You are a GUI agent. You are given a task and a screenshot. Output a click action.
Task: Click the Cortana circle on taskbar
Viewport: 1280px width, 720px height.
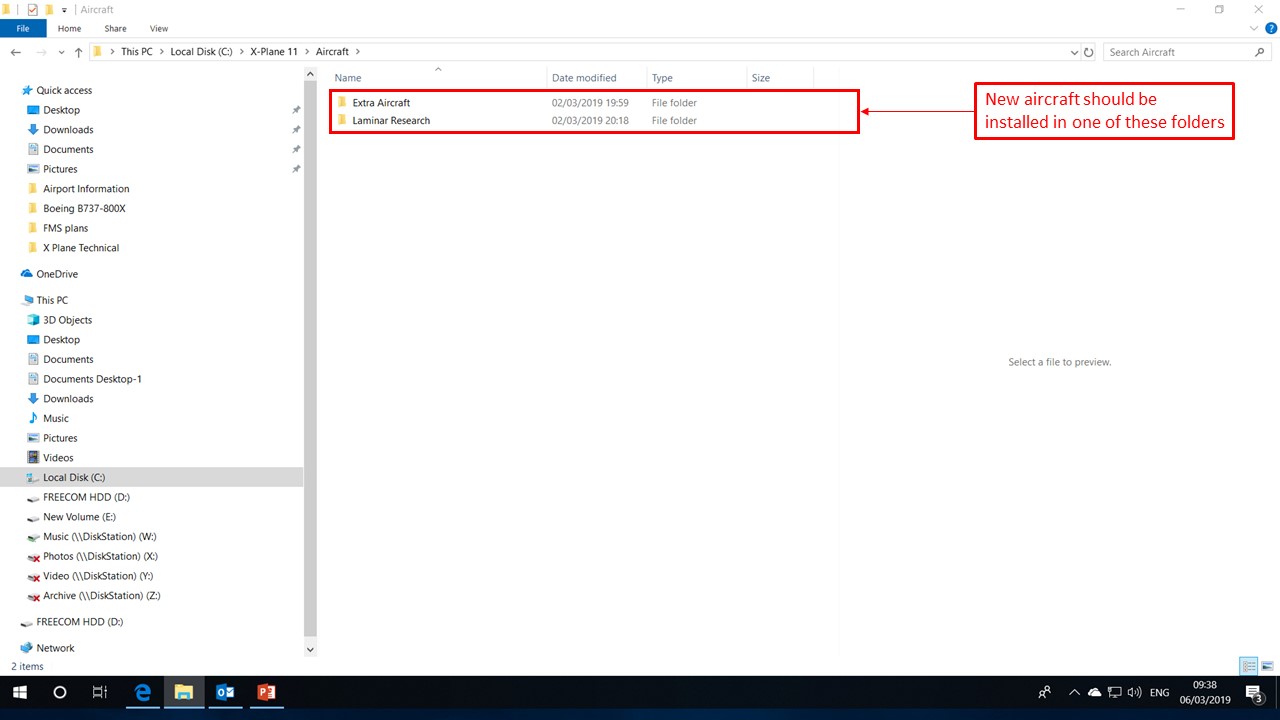(59, 692)
